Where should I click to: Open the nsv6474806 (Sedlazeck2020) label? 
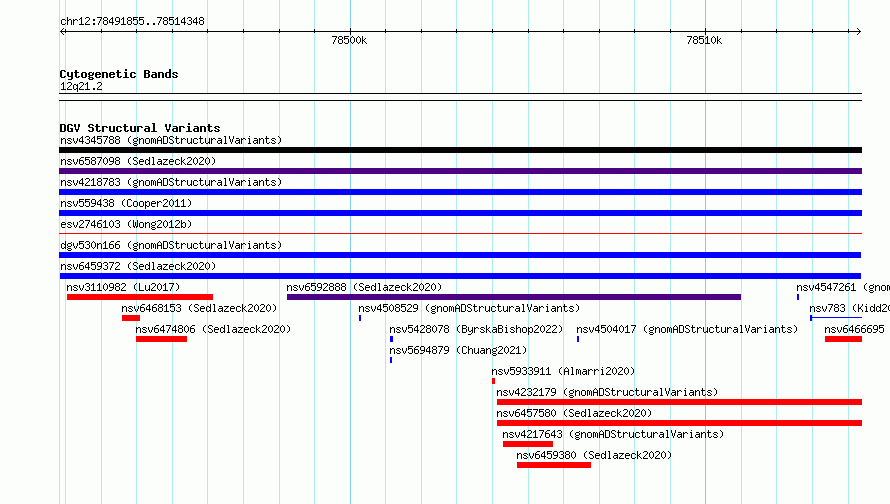[213, 329]
